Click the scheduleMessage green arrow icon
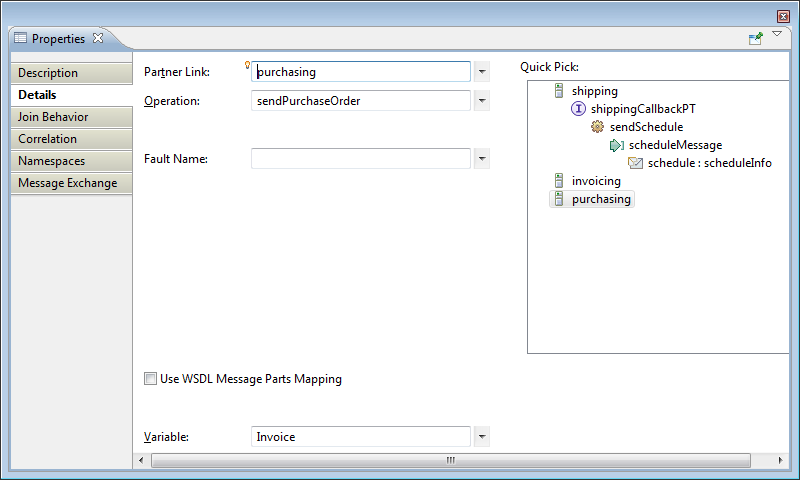Image resolution: width=800 pixels, height=480 pixels. coord(616,145)
